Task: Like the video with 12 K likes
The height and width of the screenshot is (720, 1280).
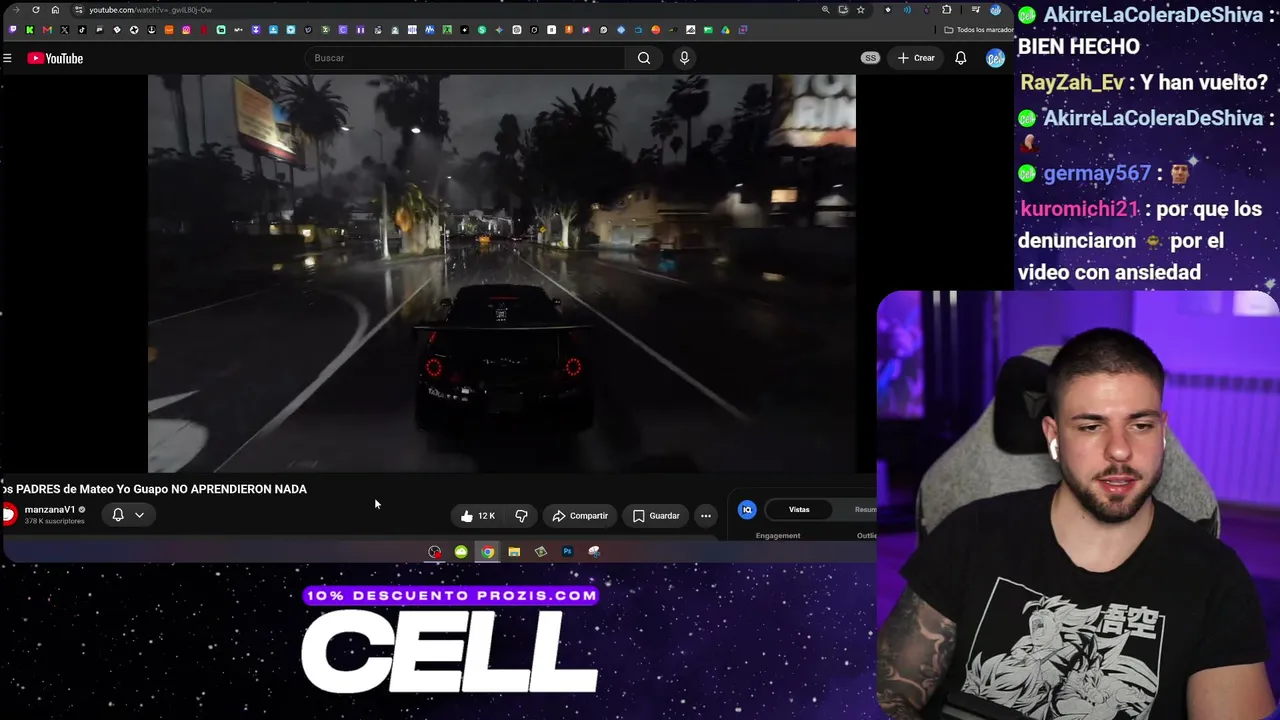Action: [478, 516]
